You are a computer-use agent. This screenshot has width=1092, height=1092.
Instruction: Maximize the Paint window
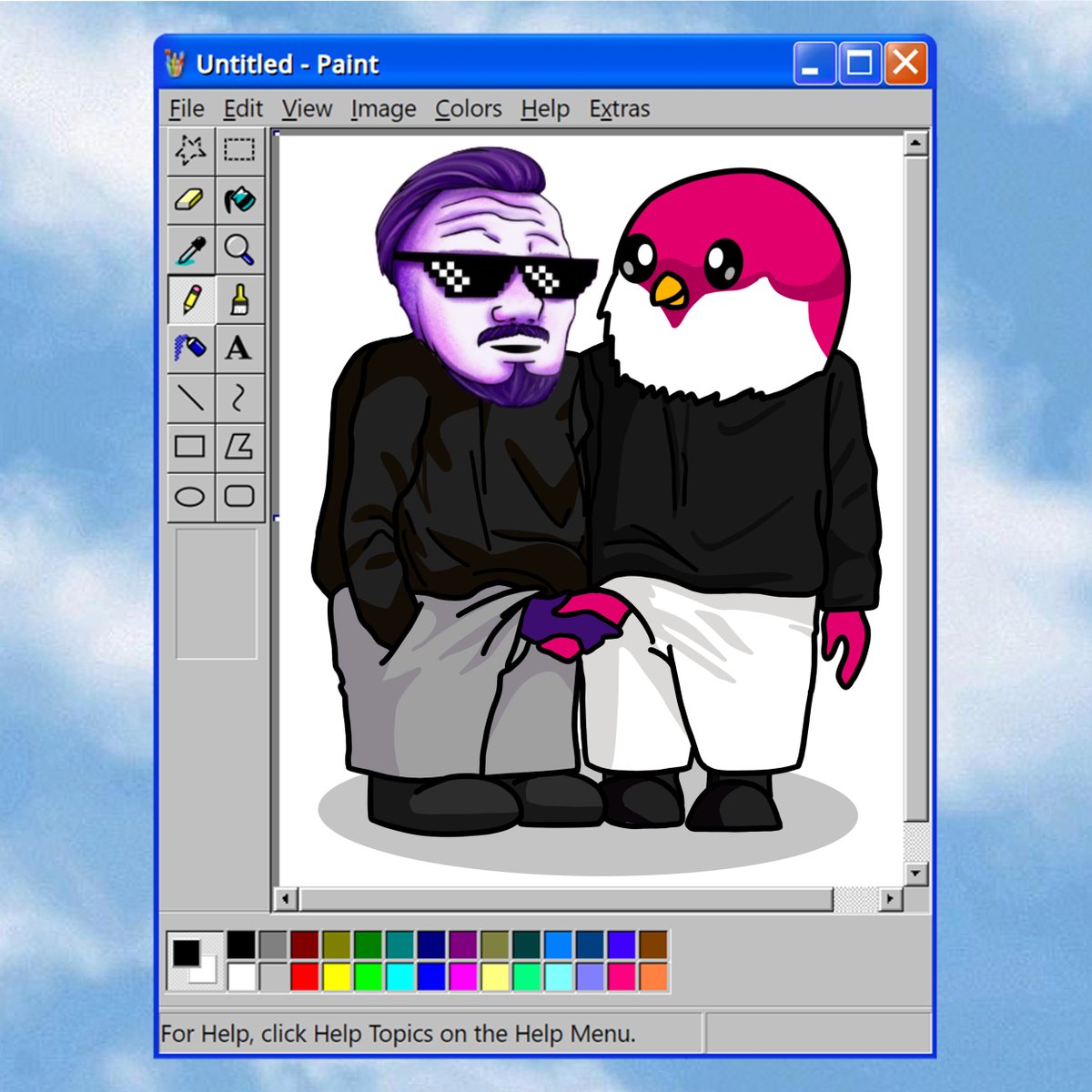pyautogui.click(x=859, y=64)
